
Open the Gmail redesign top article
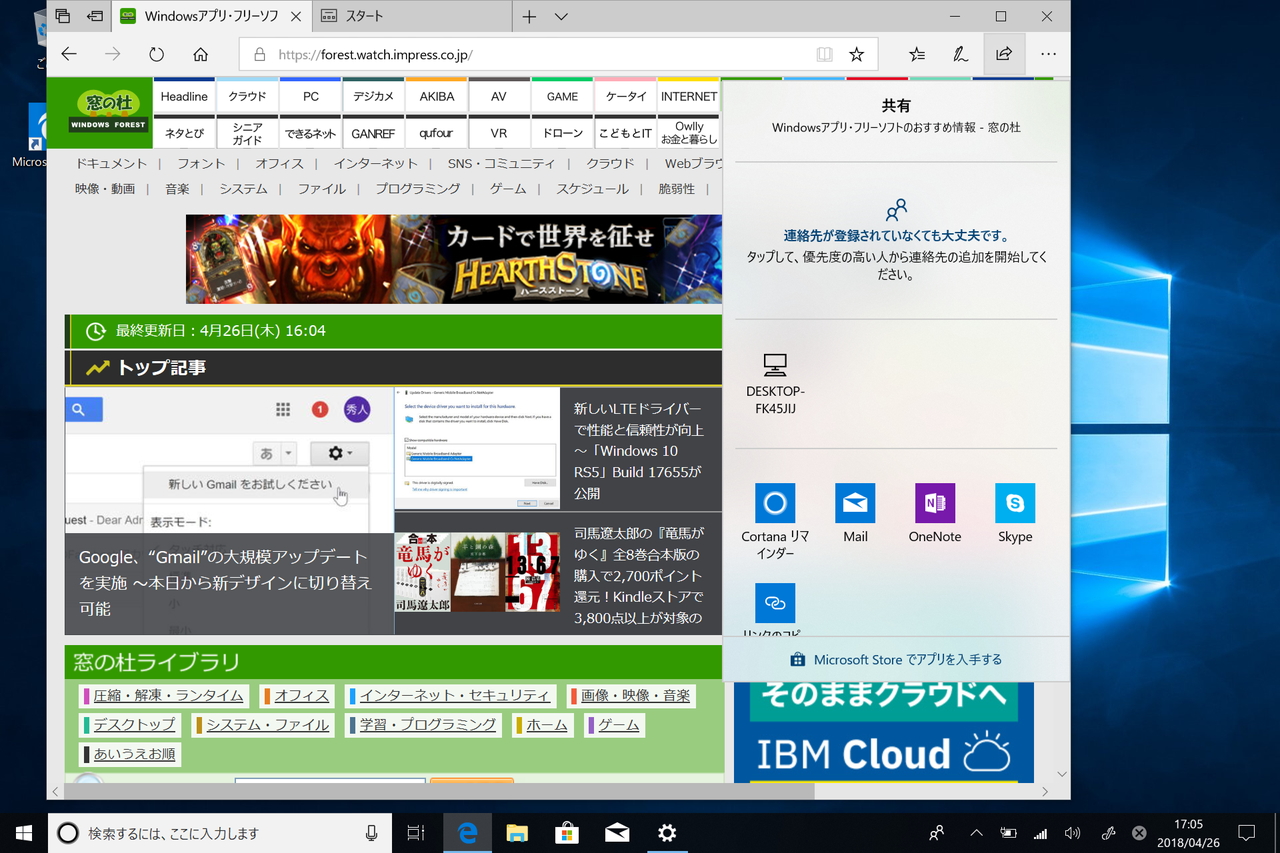click(229, 512)
